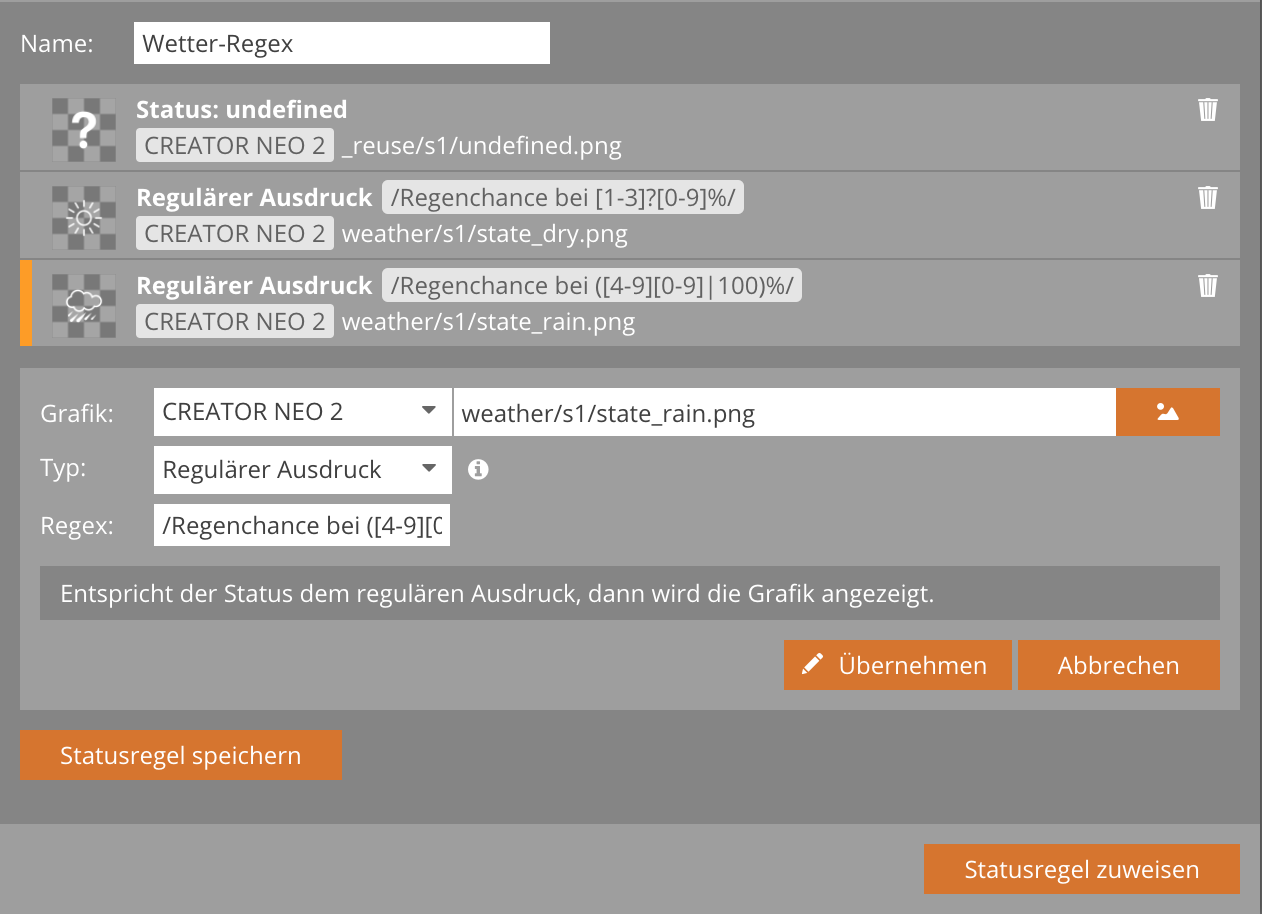Delete the 'Status: undefined' rule via trash icon
1262x914 pixels.
1207,110
